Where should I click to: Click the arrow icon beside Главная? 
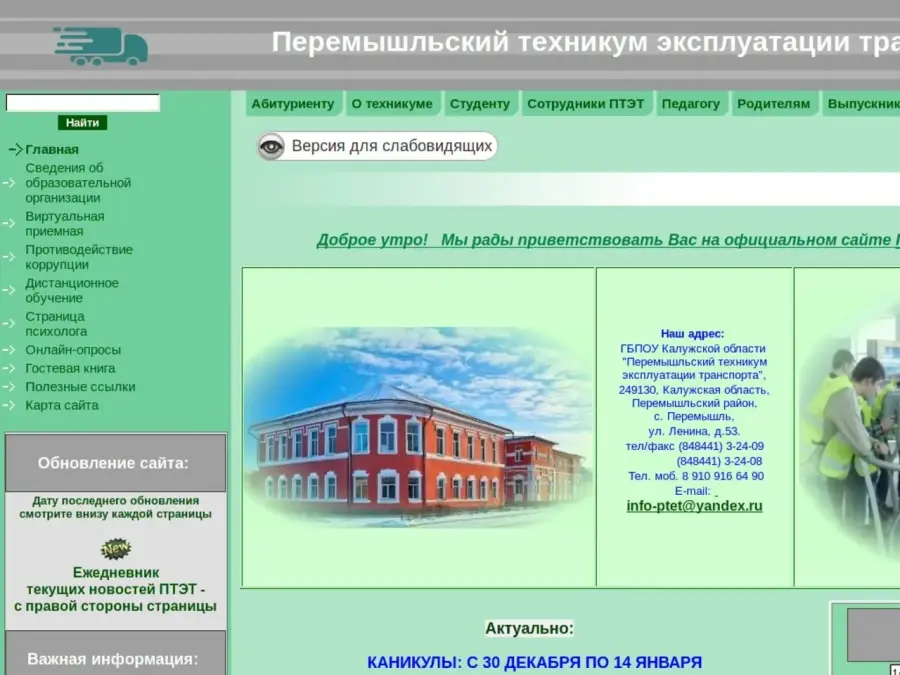15,150
